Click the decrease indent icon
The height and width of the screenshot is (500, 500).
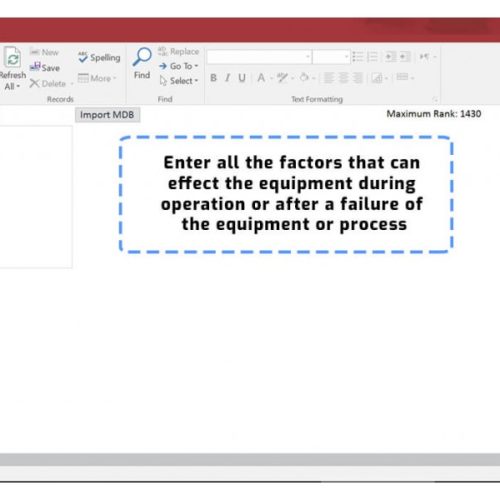click(x=390, y=57)
